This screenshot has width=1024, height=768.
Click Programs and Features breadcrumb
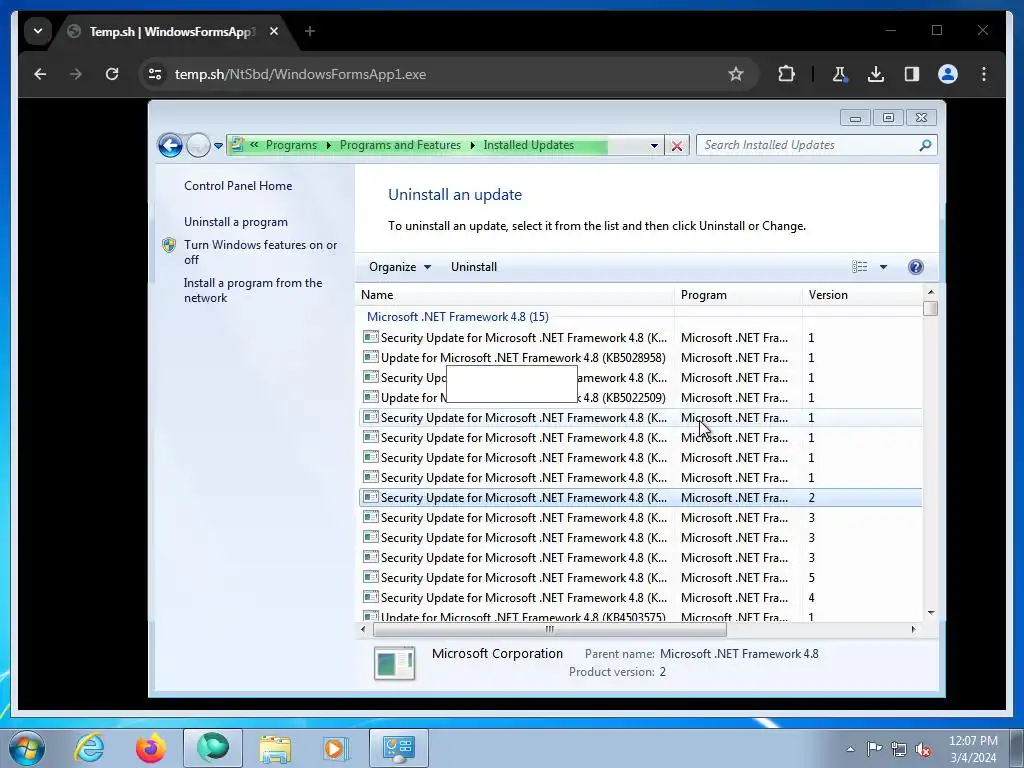click(400, 145)
